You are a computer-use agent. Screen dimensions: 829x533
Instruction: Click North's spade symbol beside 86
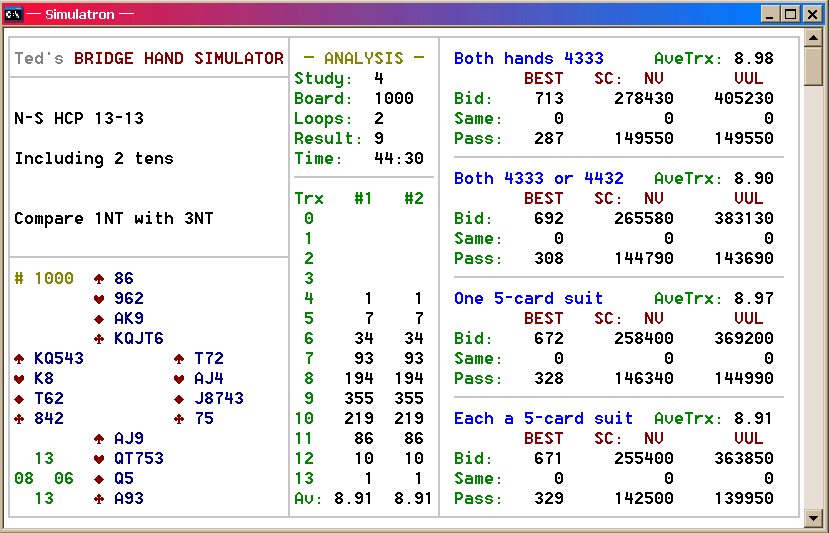pos(99,279)
